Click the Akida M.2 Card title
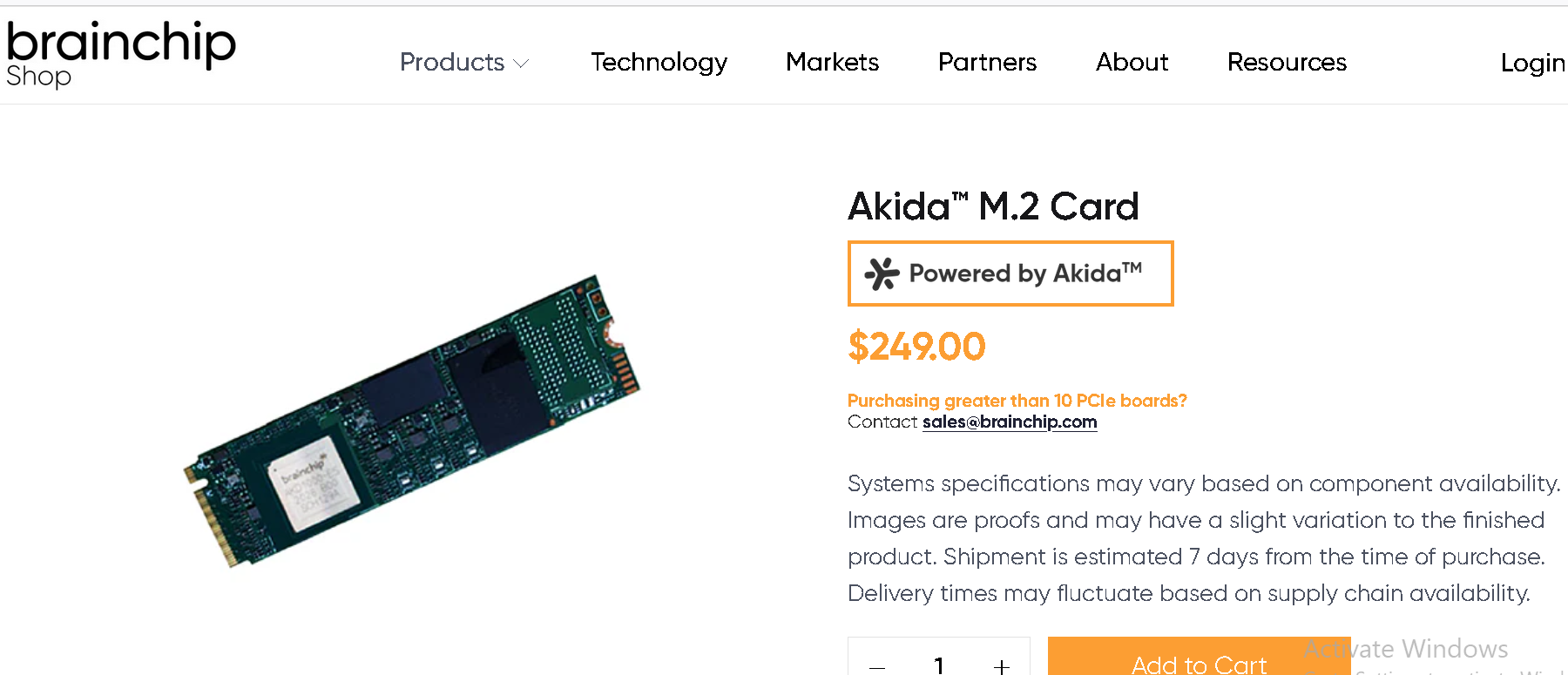1568x675 pixels. [993, 206]
